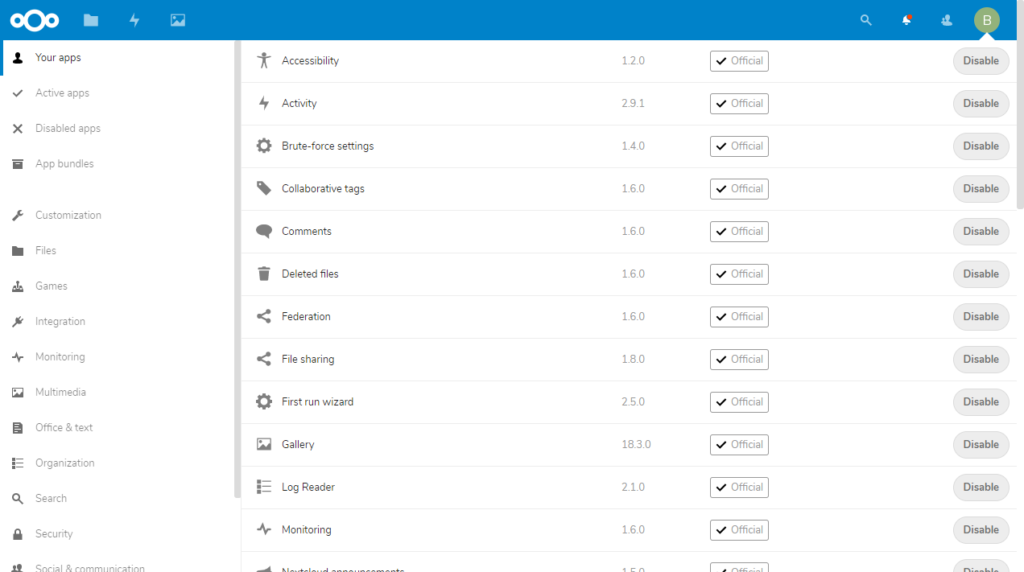Disable the Log Reader app
Viewport: 1024px width, 572px height.
coord(981,487)
